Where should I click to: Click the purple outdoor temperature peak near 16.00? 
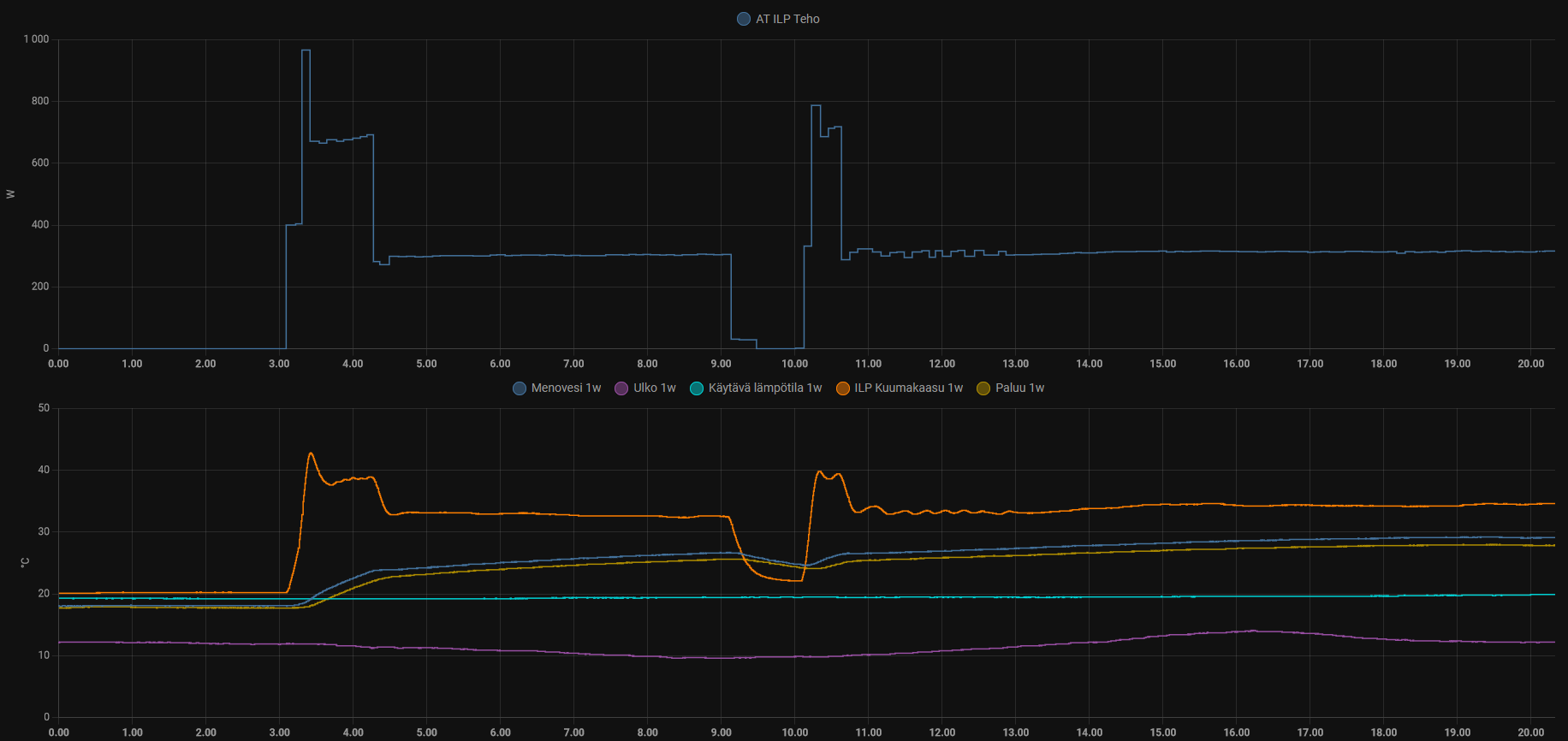(1252, 631)
